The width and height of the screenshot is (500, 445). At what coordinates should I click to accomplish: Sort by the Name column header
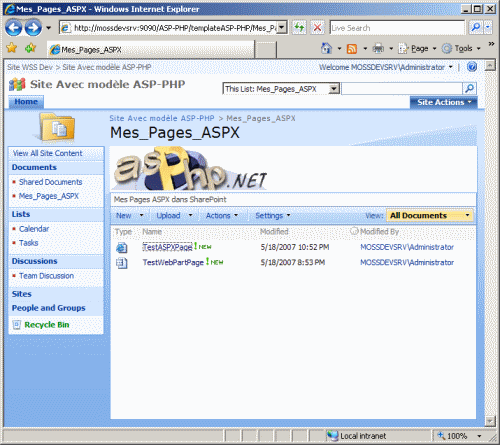152,232
